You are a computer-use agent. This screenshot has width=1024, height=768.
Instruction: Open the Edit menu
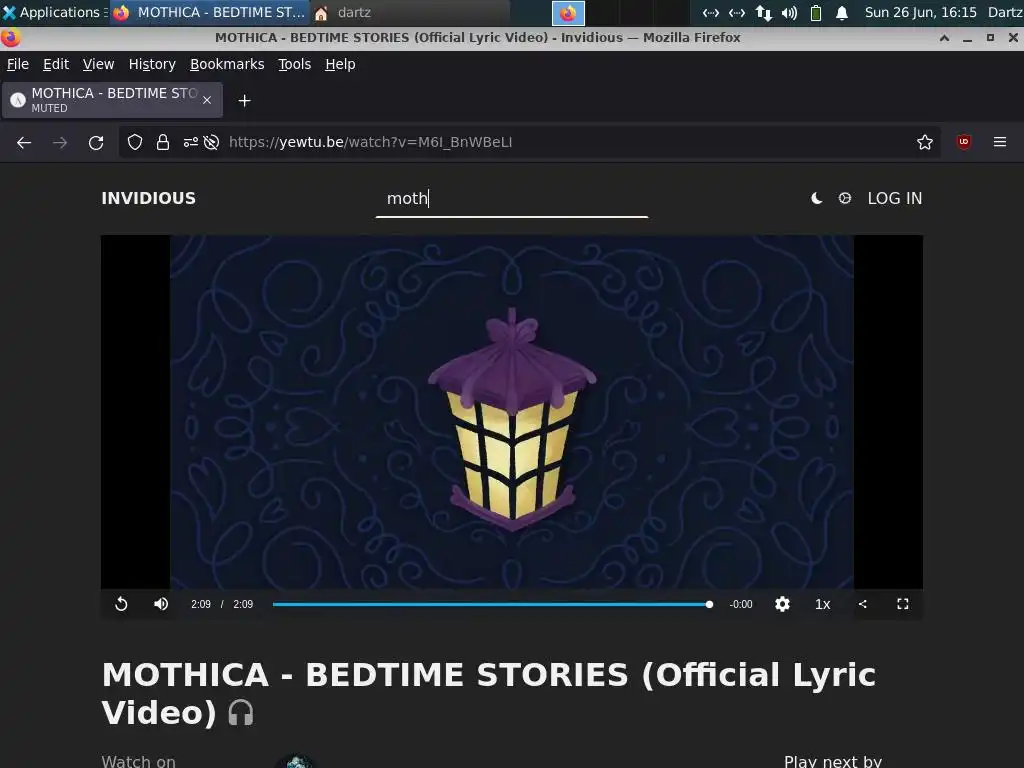click(x=56, y=64)
